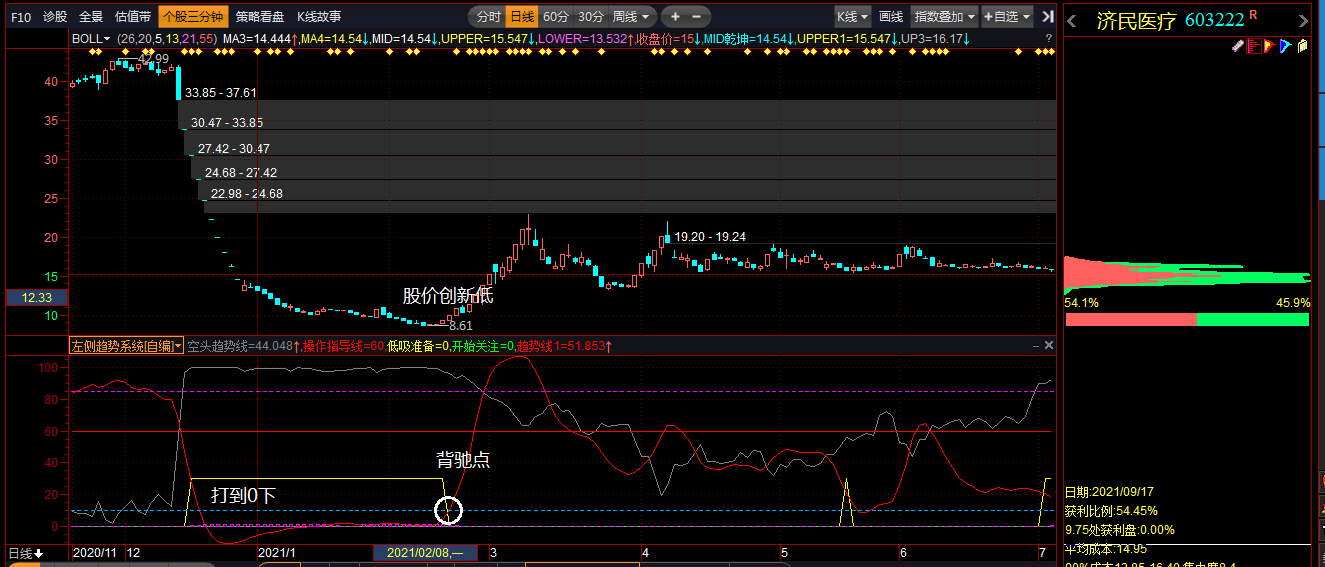Viewport: 1325px width, 567px height.
Task: Open the 左侧趋势系统 indicator dropdown
Action: pyautogui.click(x=126, y=346)
